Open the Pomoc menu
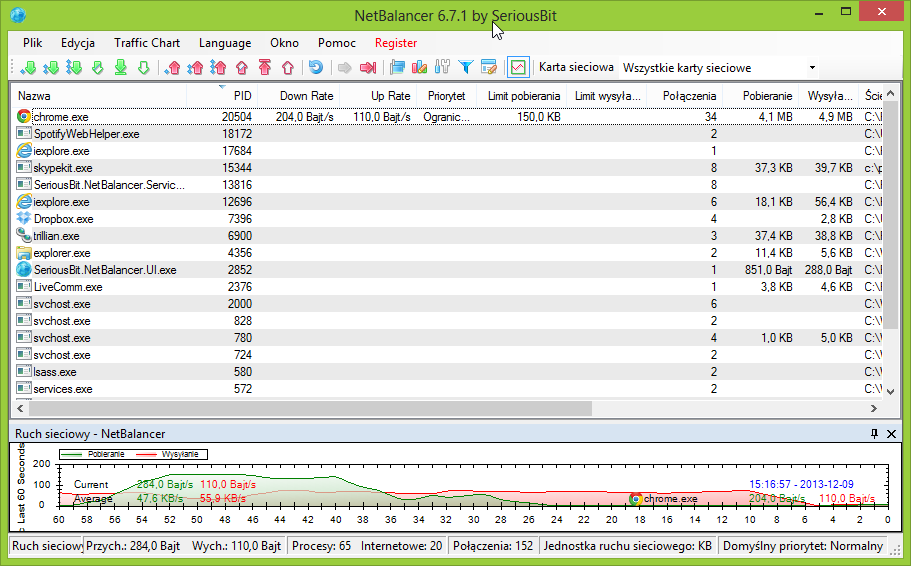911x566 pixels. click(x=336, y=43)
